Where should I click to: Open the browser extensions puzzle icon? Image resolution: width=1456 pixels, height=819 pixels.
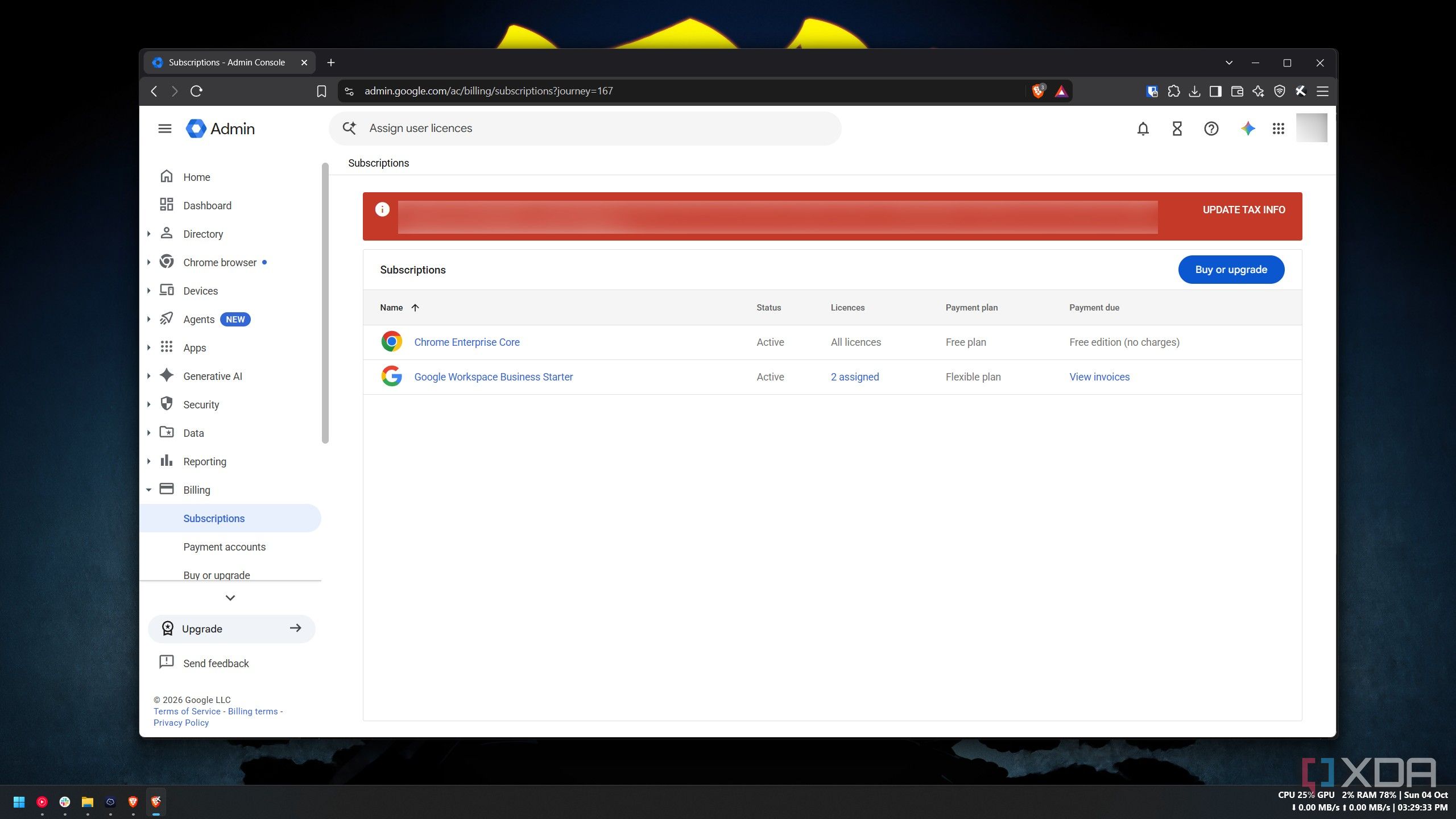pyautogui.click(x=1173, y=91)
